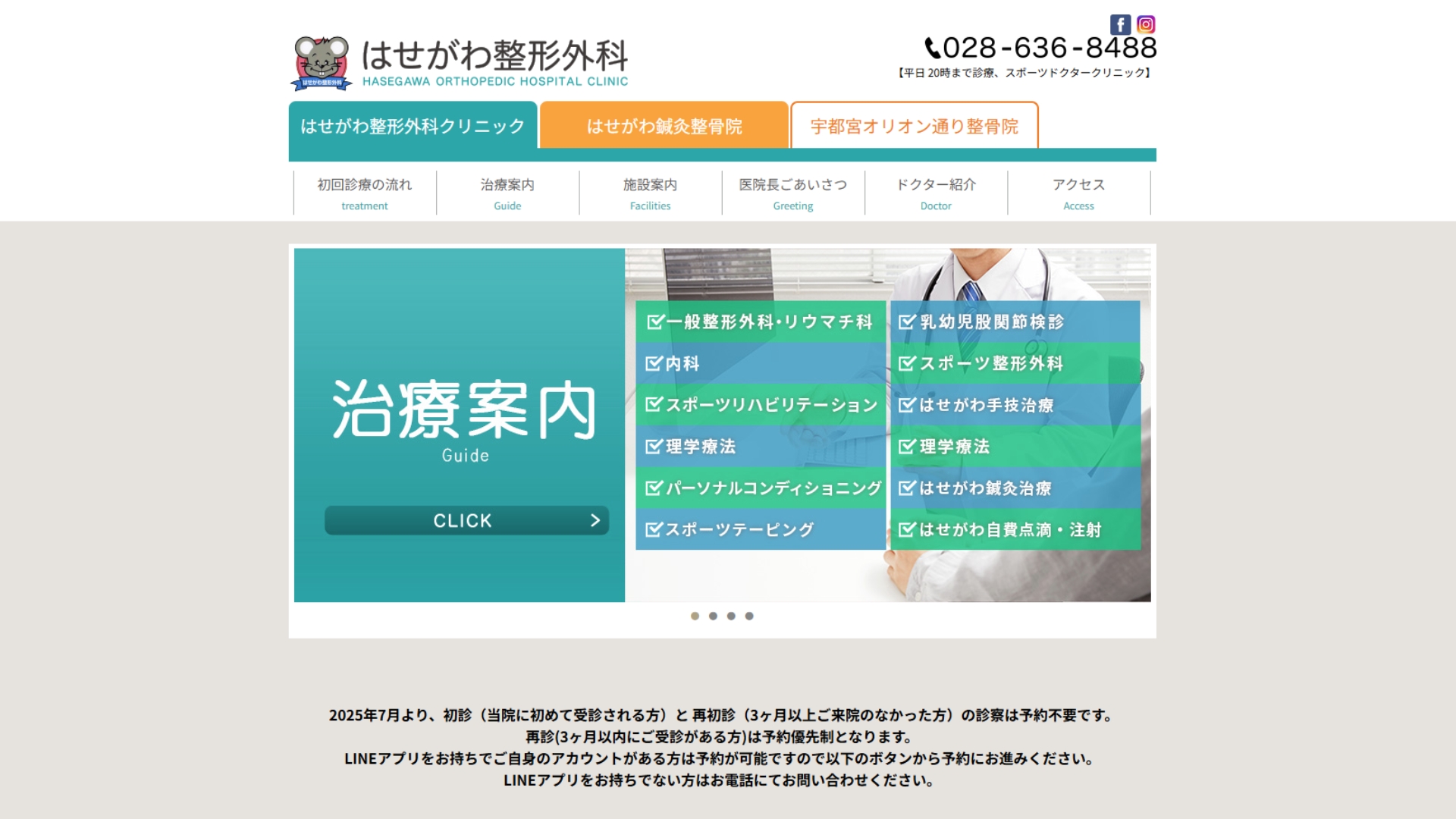The image size is (1456, 819).
Task: Select the スポーツ整形外科 checklist item
Action: pos(981,364)
